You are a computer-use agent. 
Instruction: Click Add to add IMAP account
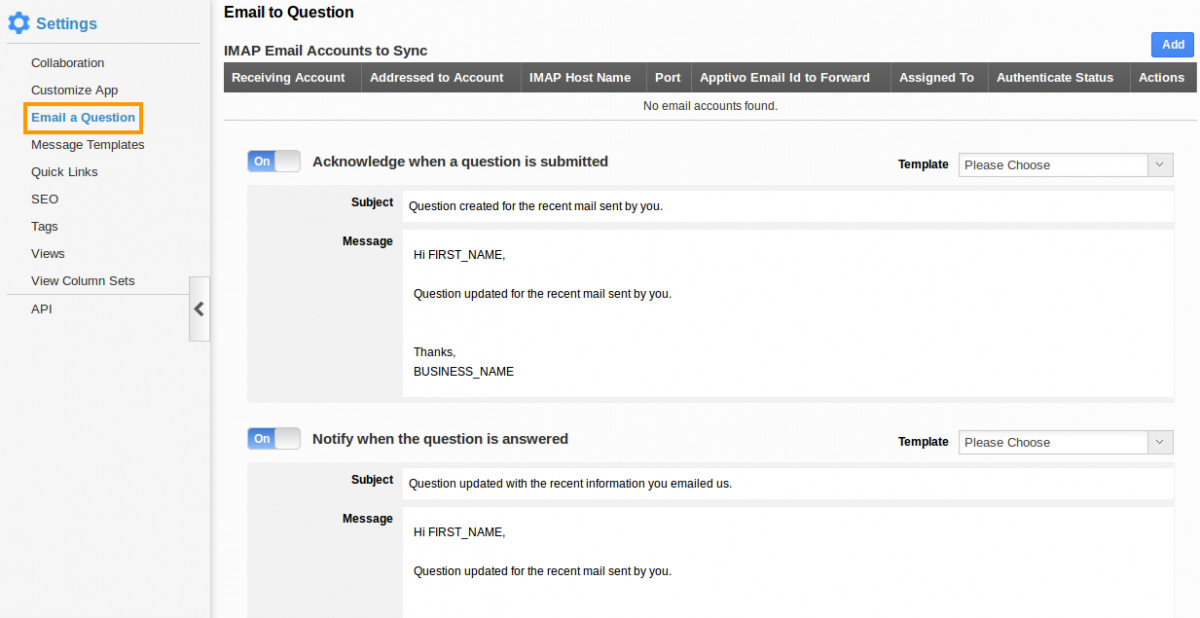tap(1173, 44)
